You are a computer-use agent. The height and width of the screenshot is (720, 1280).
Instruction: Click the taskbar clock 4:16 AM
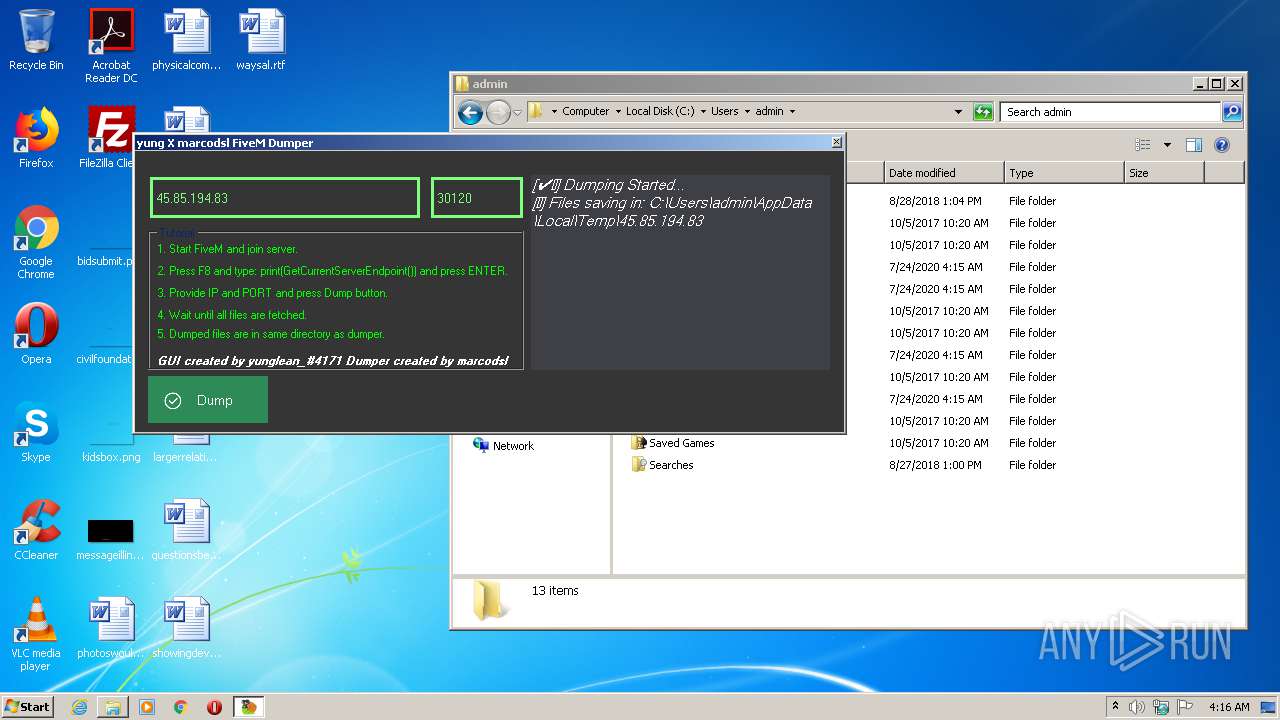click(x=1229, y=707)
